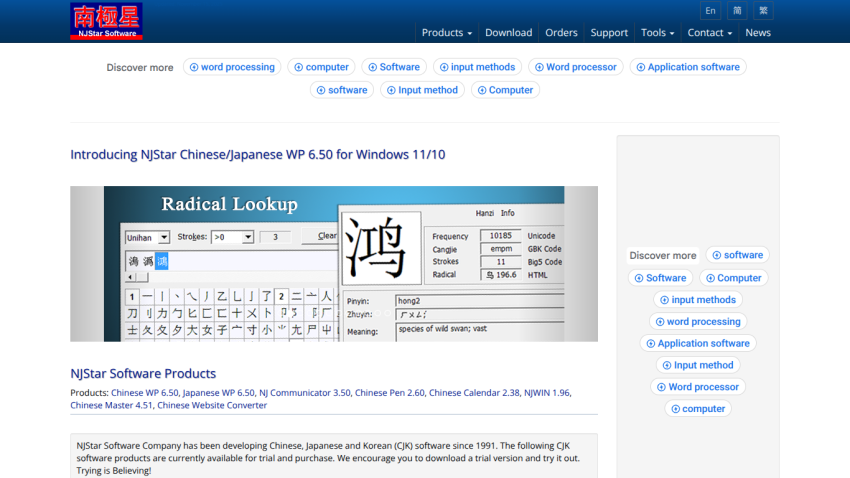This screenshot has width=850, height=478.
Task: Open the Chinese Website Converter link
Action: (x=212, y=405)
